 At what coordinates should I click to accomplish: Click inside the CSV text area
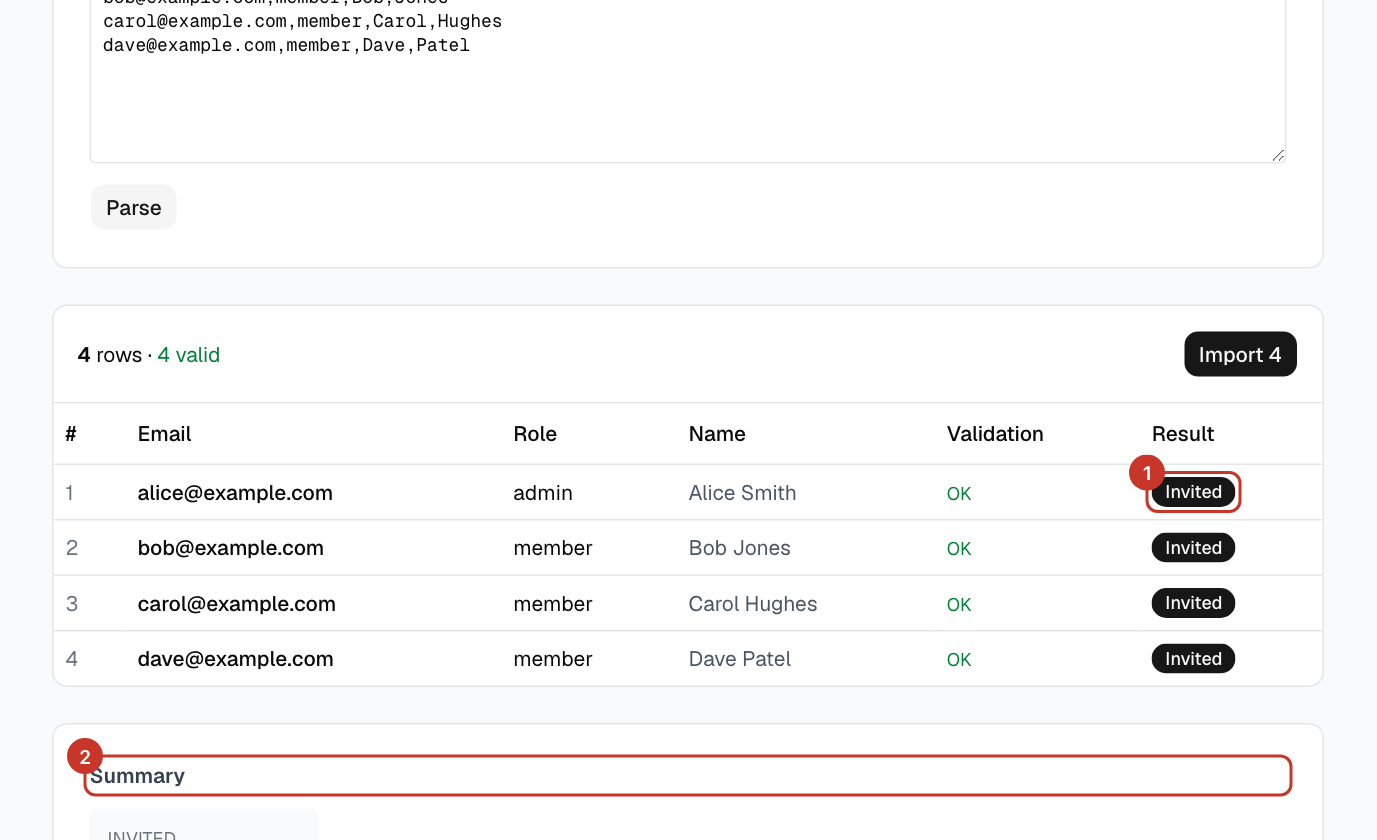(688, 80)
